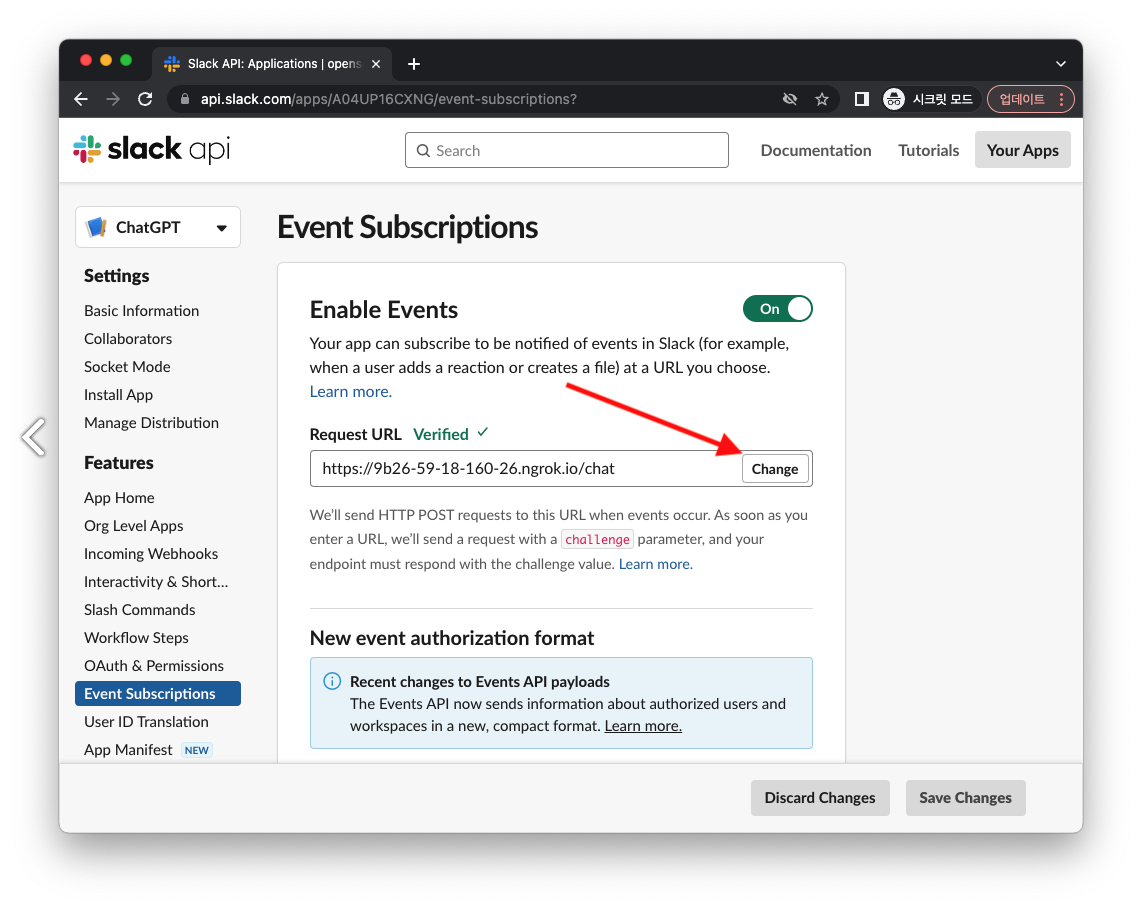Open Collaborators settings

(x=128, y=339)
